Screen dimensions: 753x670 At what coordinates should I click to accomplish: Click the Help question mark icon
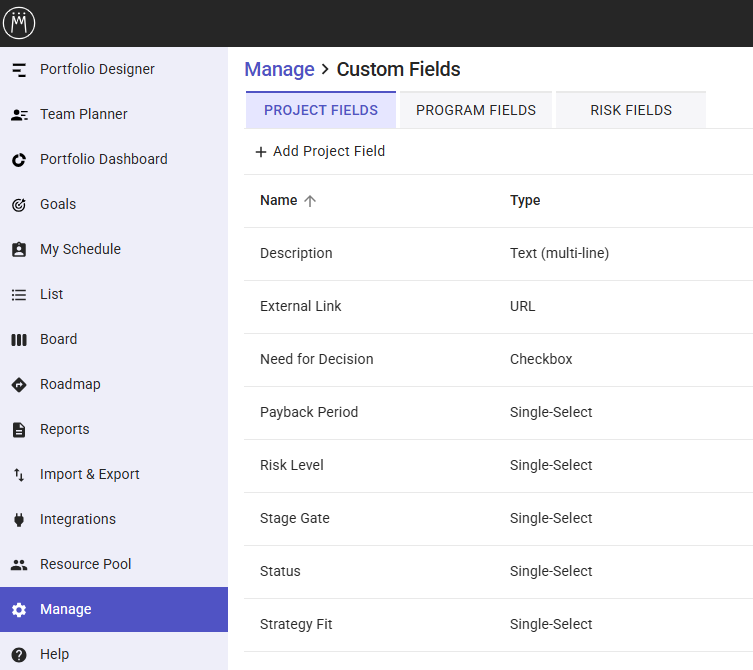pos(19,654)
